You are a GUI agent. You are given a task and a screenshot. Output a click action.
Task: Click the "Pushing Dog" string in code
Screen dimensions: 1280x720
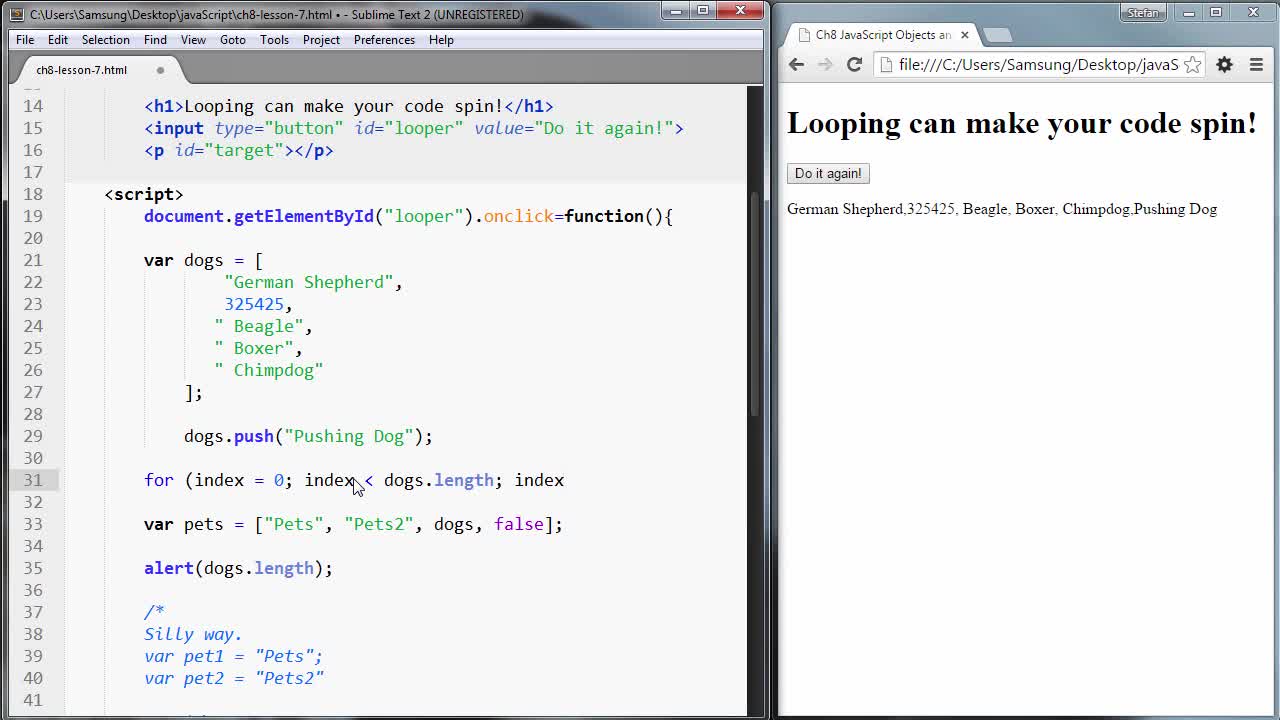348,436
